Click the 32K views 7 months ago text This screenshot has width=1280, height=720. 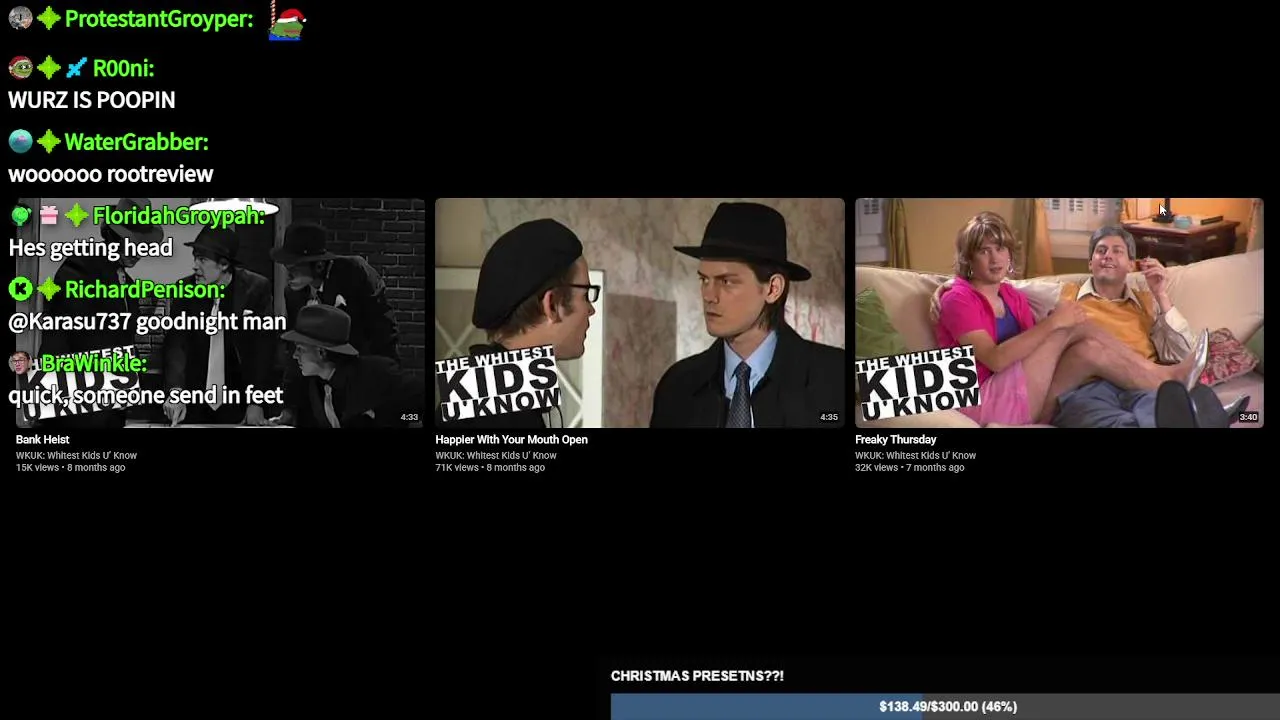click(910, 468)
